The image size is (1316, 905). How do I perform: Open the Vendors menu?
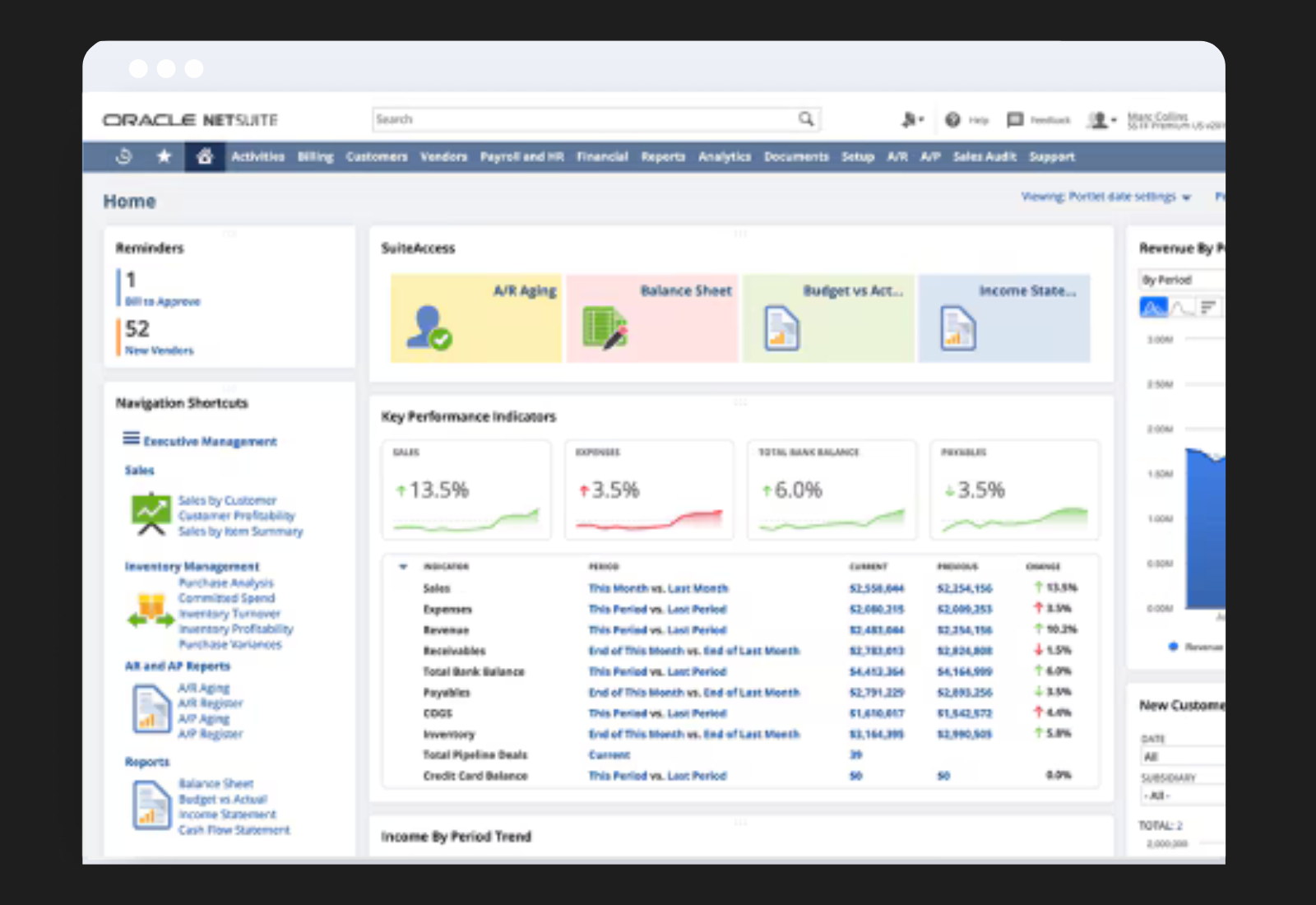tap(443, 156)
